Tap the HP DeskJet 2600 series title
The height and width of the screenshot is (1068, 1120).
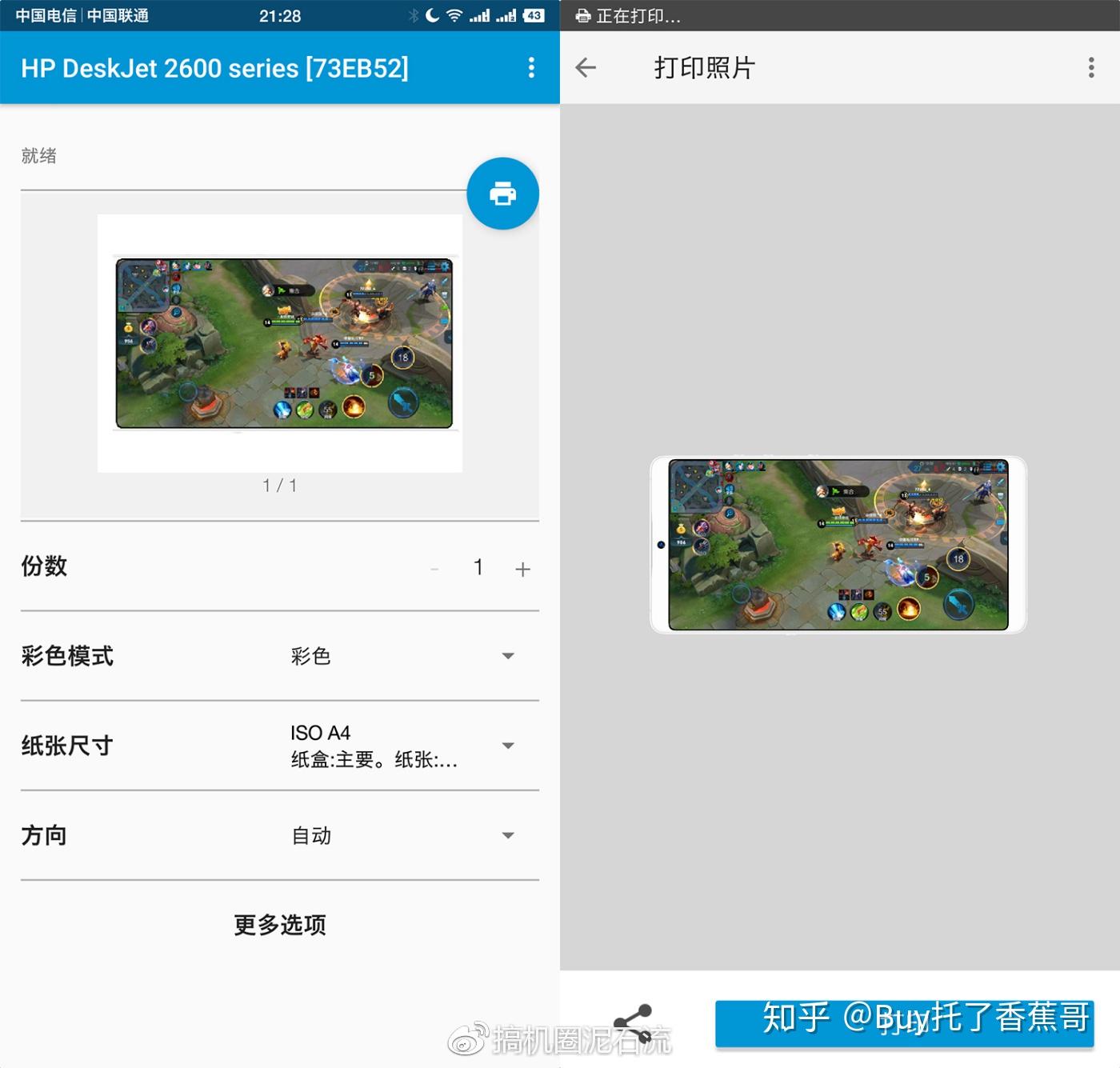click(214, 68)
